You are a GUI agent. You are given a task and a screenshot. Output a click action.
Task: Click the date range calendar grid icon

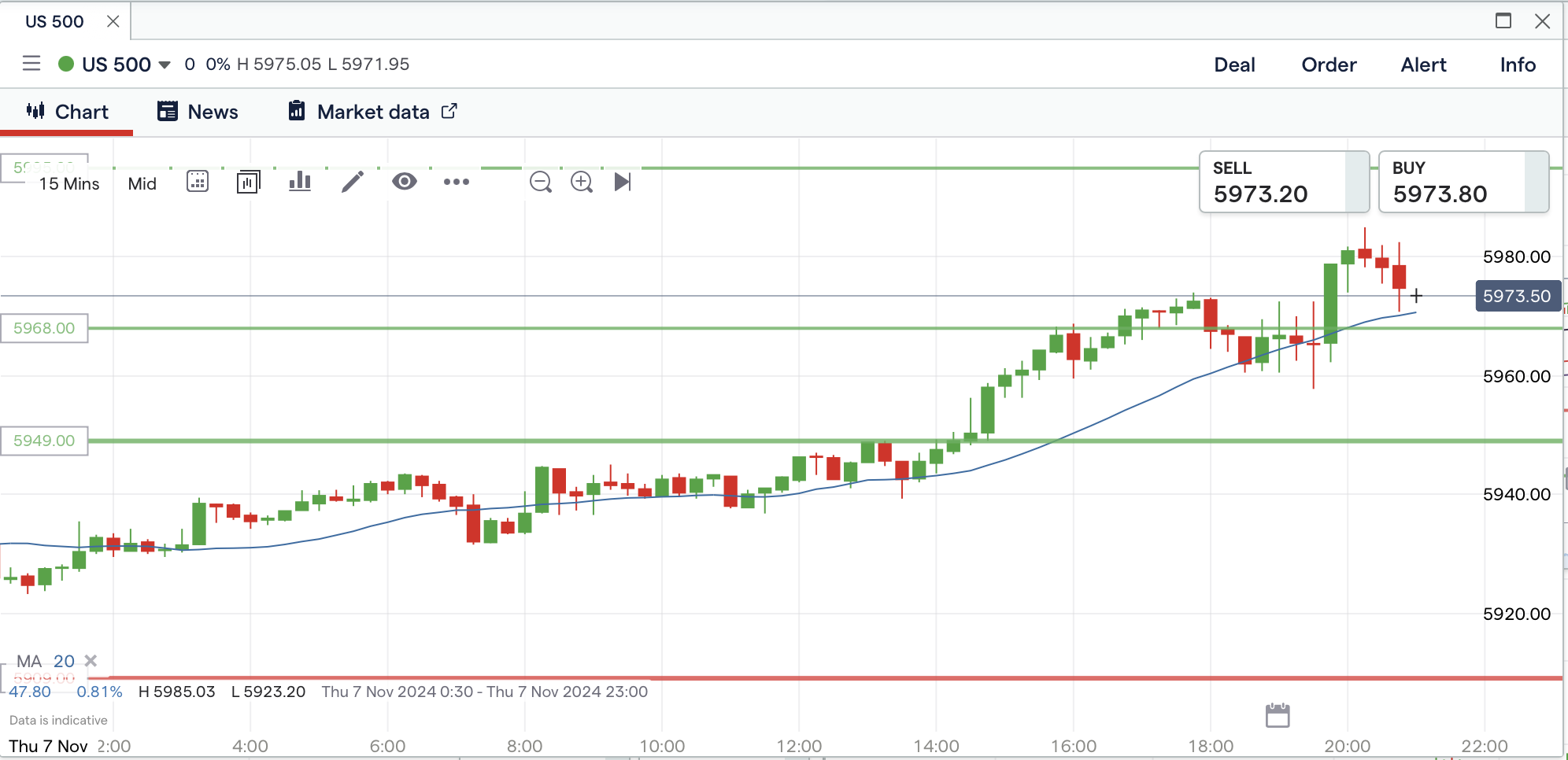coord(197,182)
